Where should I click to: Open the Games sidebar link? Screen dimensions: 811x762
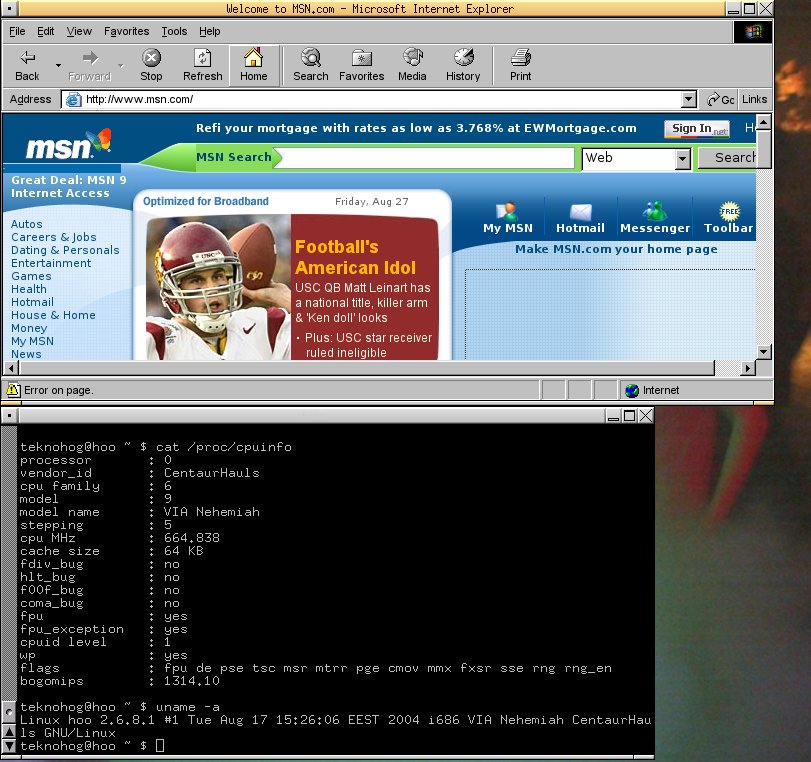(x=31, y=276)
